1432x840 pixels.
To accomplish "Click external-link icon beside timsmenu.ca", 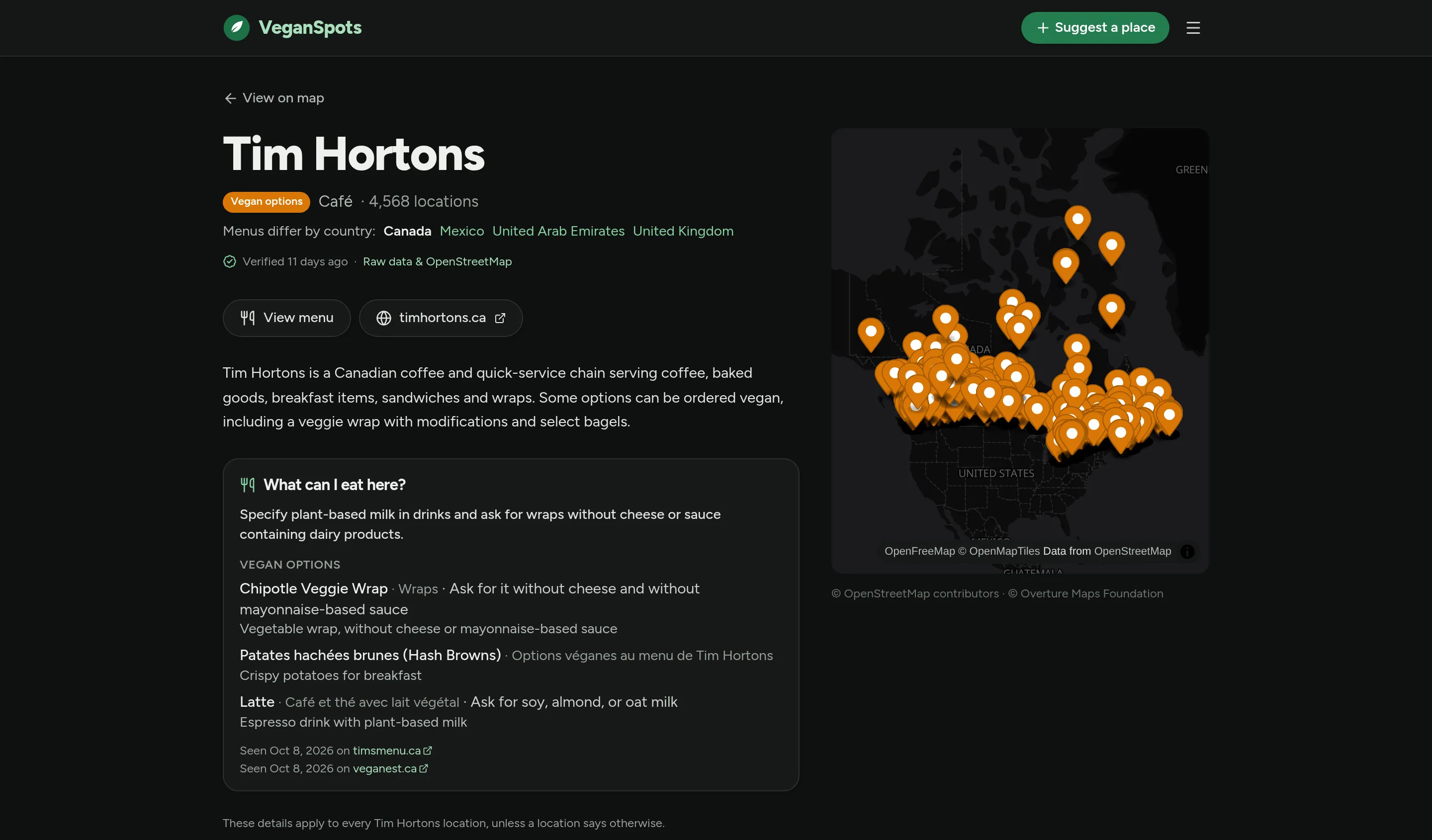I will pyautogui.click(x=428, y=750).
